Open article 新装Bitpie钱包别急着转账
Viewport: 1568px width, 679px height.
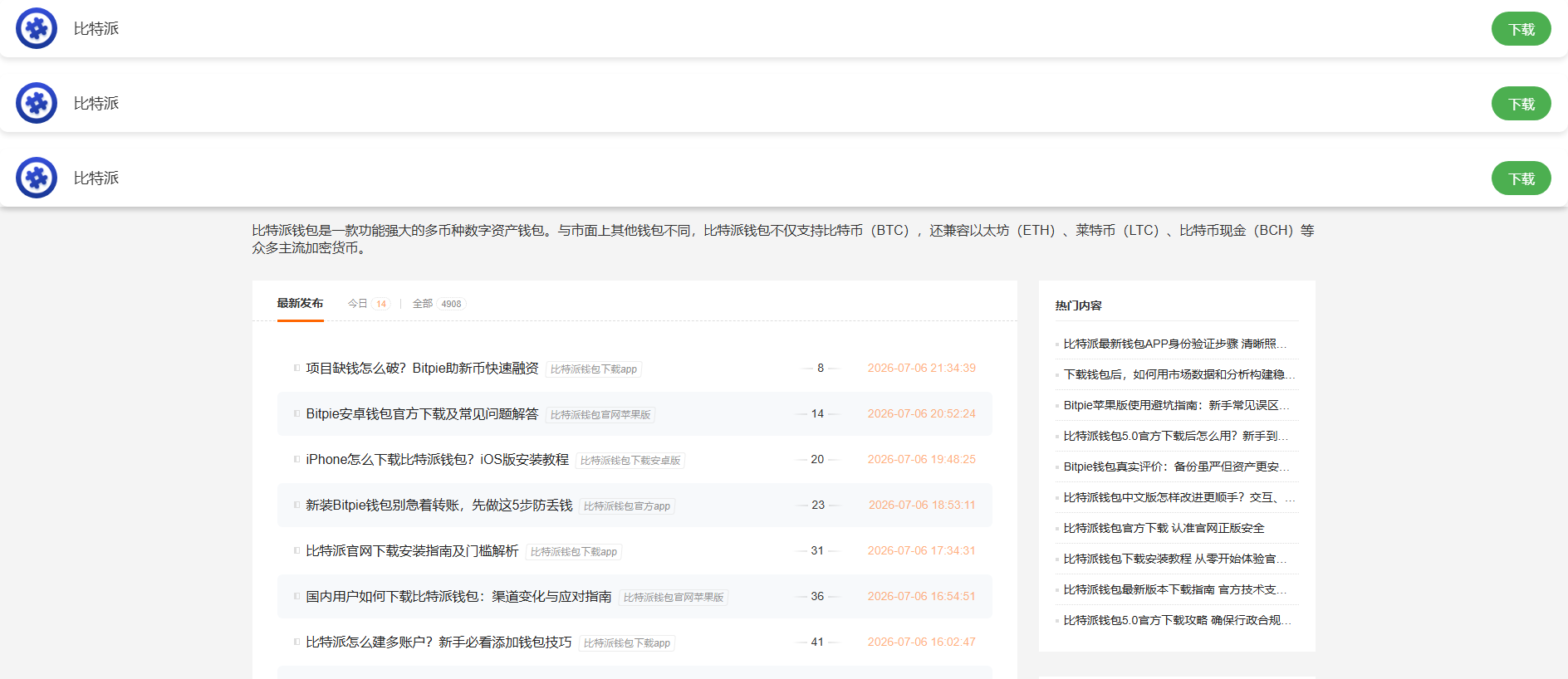click(439, 506)
